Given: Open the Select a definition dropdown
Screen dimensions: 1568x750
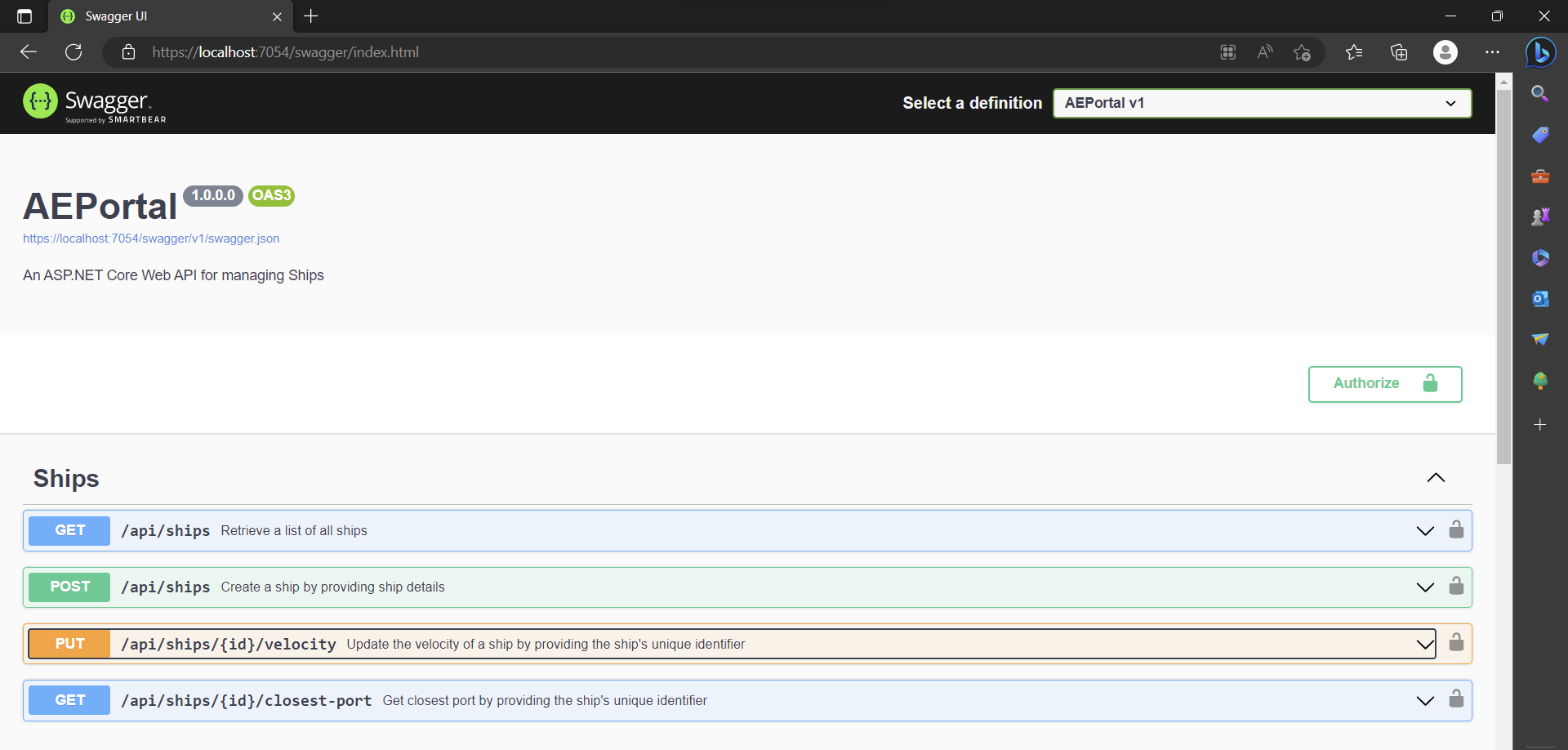Looking at the screenshot, I should 1262,103.
